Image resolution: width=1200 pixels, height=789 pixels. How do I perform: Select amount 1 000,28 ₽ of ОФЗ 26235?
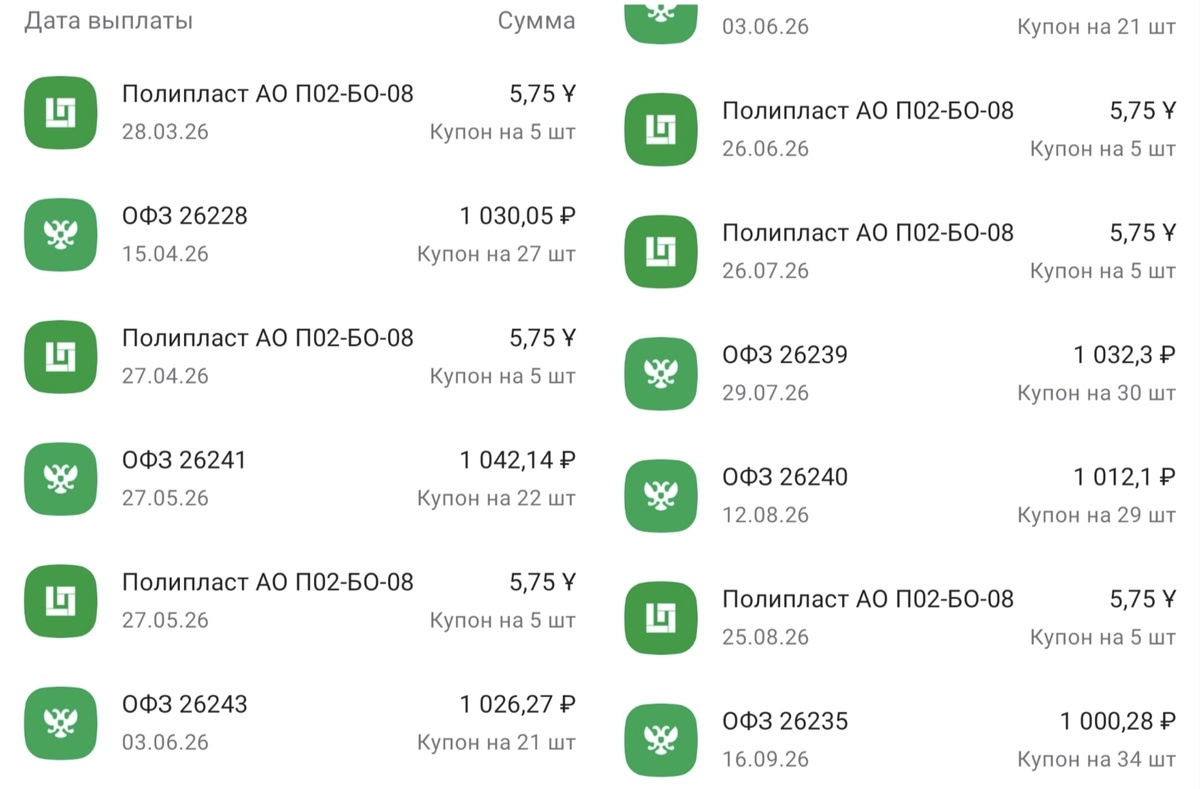(x=1118, y=720)
